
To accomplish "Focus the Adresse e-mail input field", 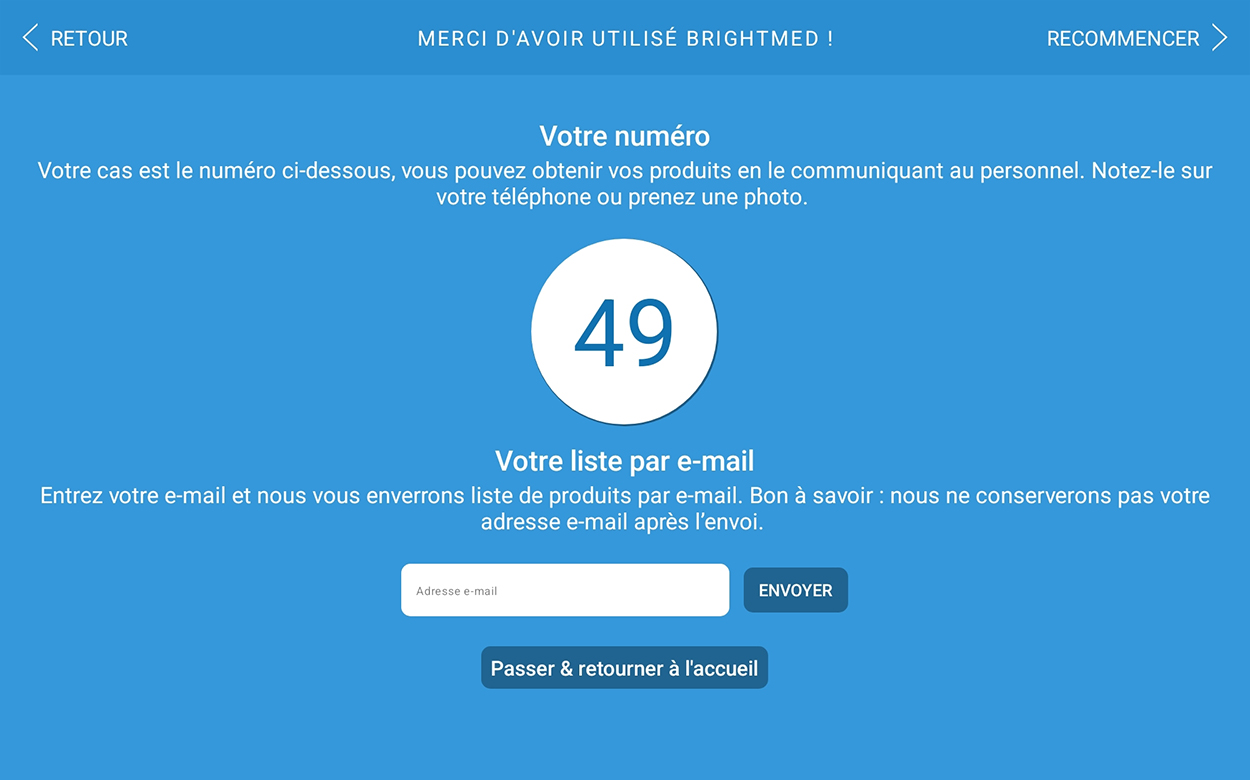I will pos(565,590).
